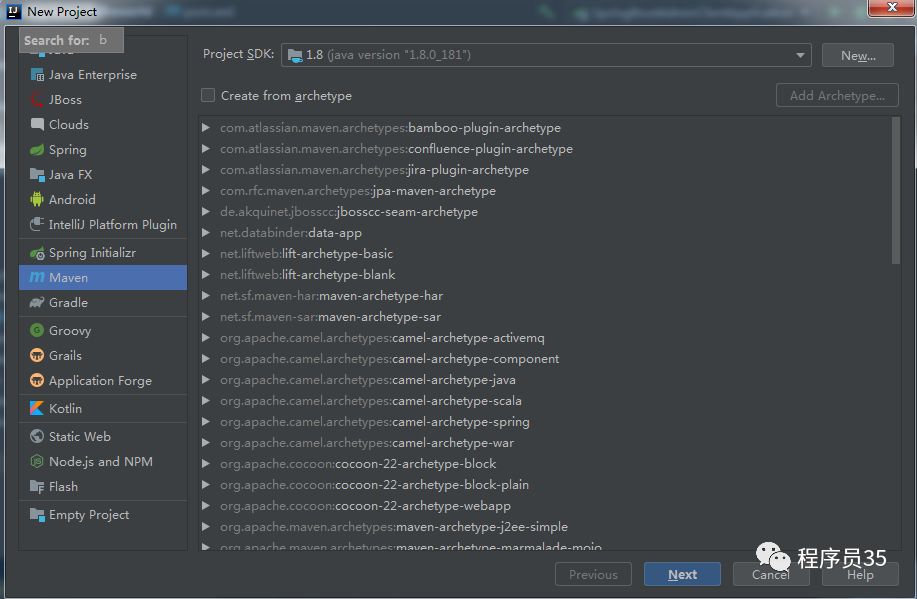The width and height of the screenshot is (917, 599).
Task: Select camel-archetype-war in archetype list
Action: (367, 443)
